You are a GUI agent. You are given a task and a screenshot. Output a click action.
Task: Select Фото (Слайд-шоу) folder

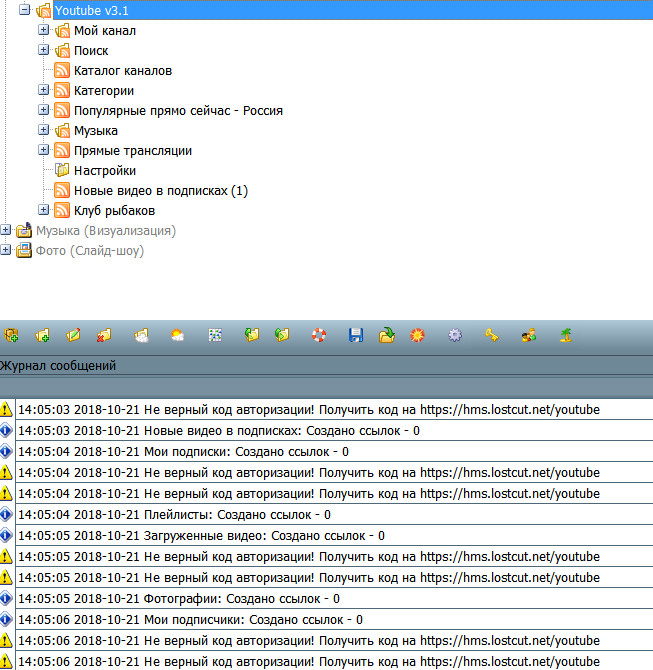click(x=89, y=250)
